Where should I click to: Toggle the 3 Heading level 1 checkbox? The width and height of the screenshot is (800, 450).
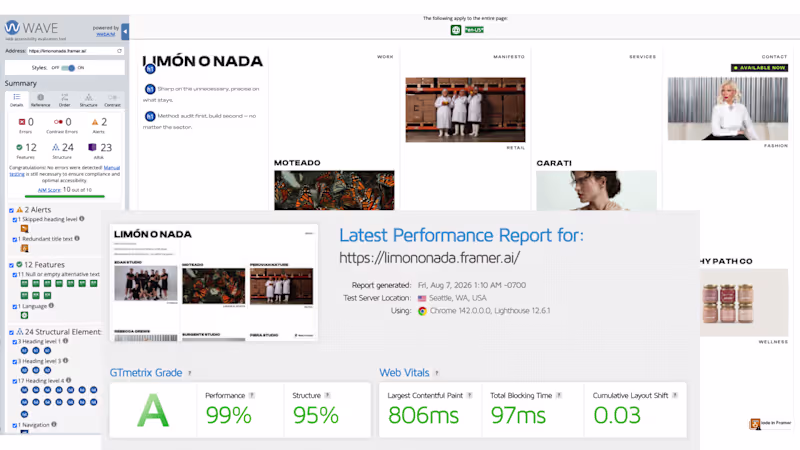point(15,342)
